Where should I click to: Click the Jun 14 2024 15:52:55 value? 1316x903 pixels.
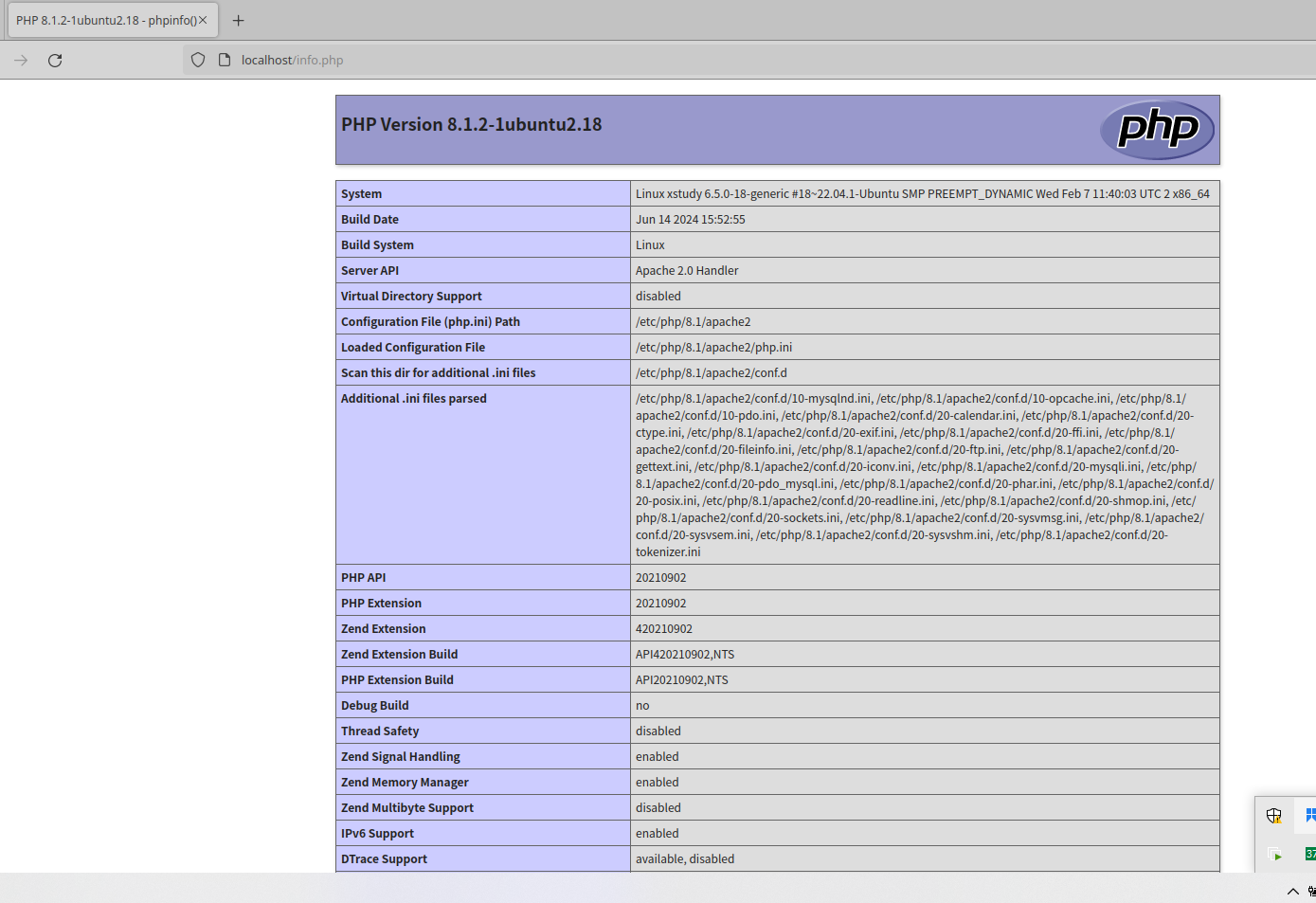coord(691,219)
